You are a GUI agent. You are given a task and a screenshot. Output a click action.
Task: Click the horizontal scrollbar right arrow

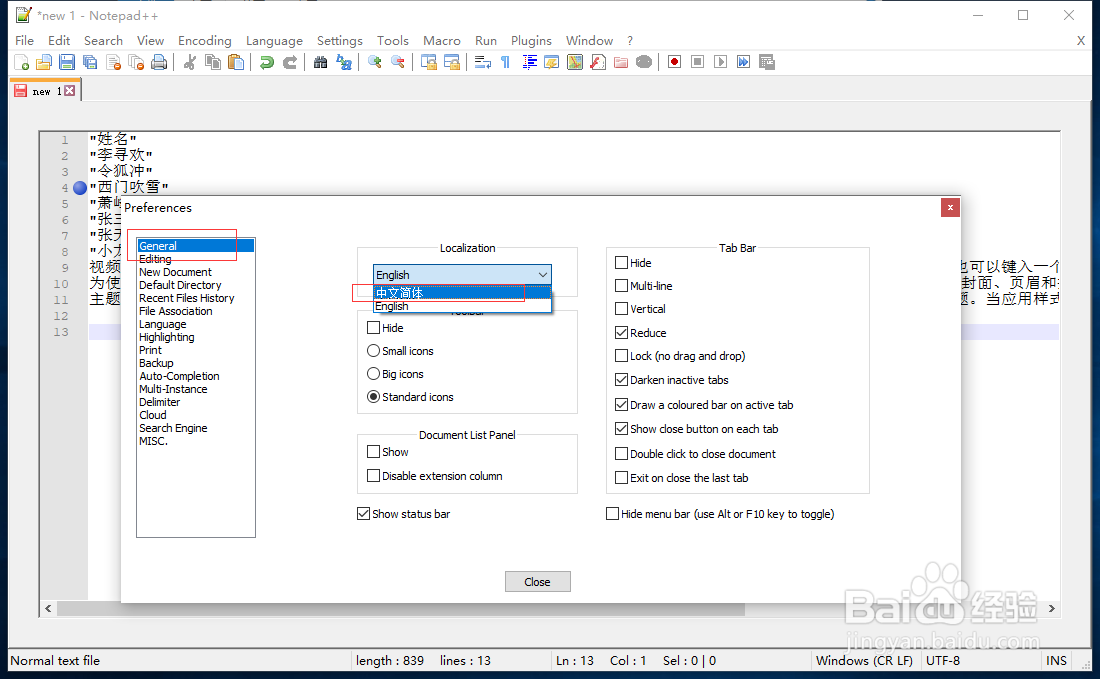pos(1052,609)
